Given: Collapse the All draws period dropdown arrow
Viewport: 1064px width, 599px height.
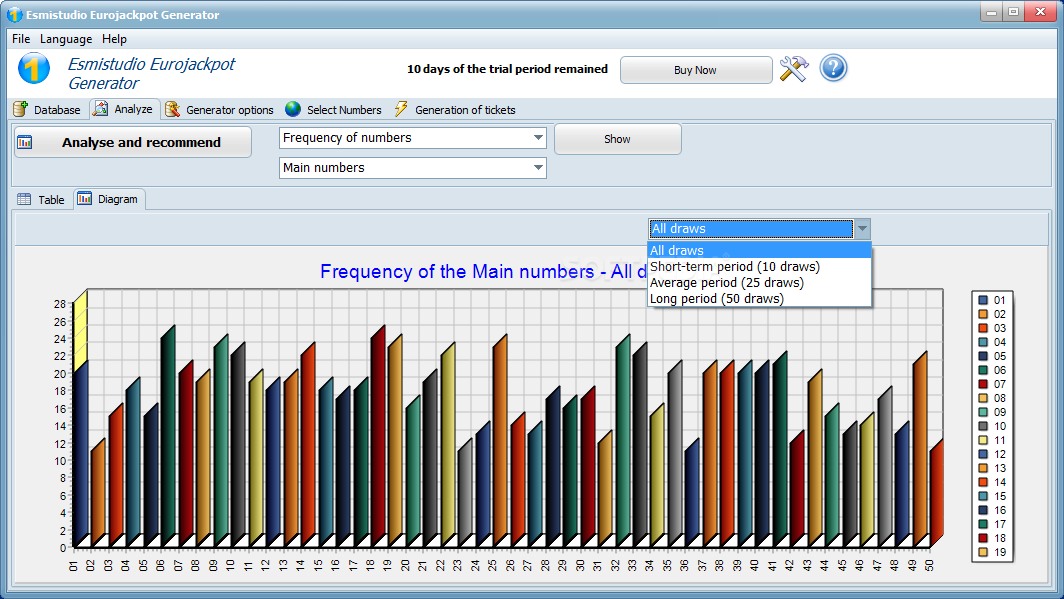Looking at the screenshot, I should pos(862,229).
